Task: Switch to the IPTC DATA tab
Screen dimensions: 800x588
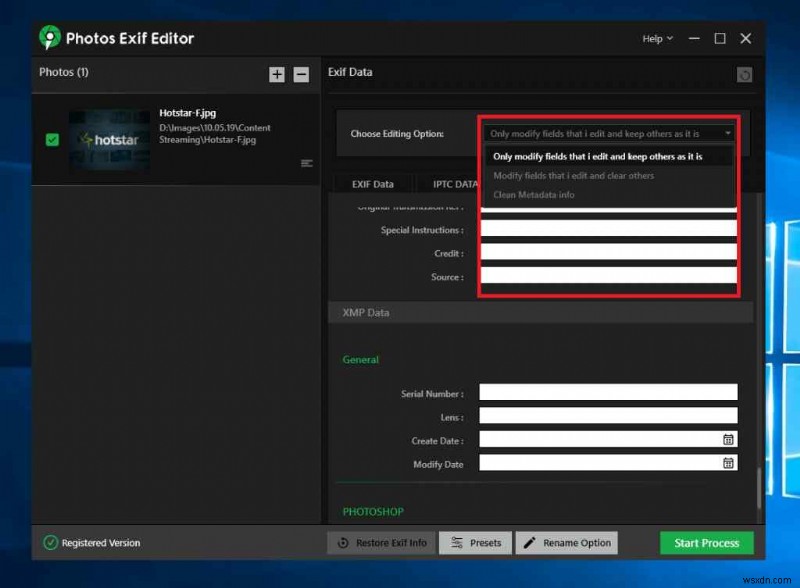Action: [x=455, y=184]
